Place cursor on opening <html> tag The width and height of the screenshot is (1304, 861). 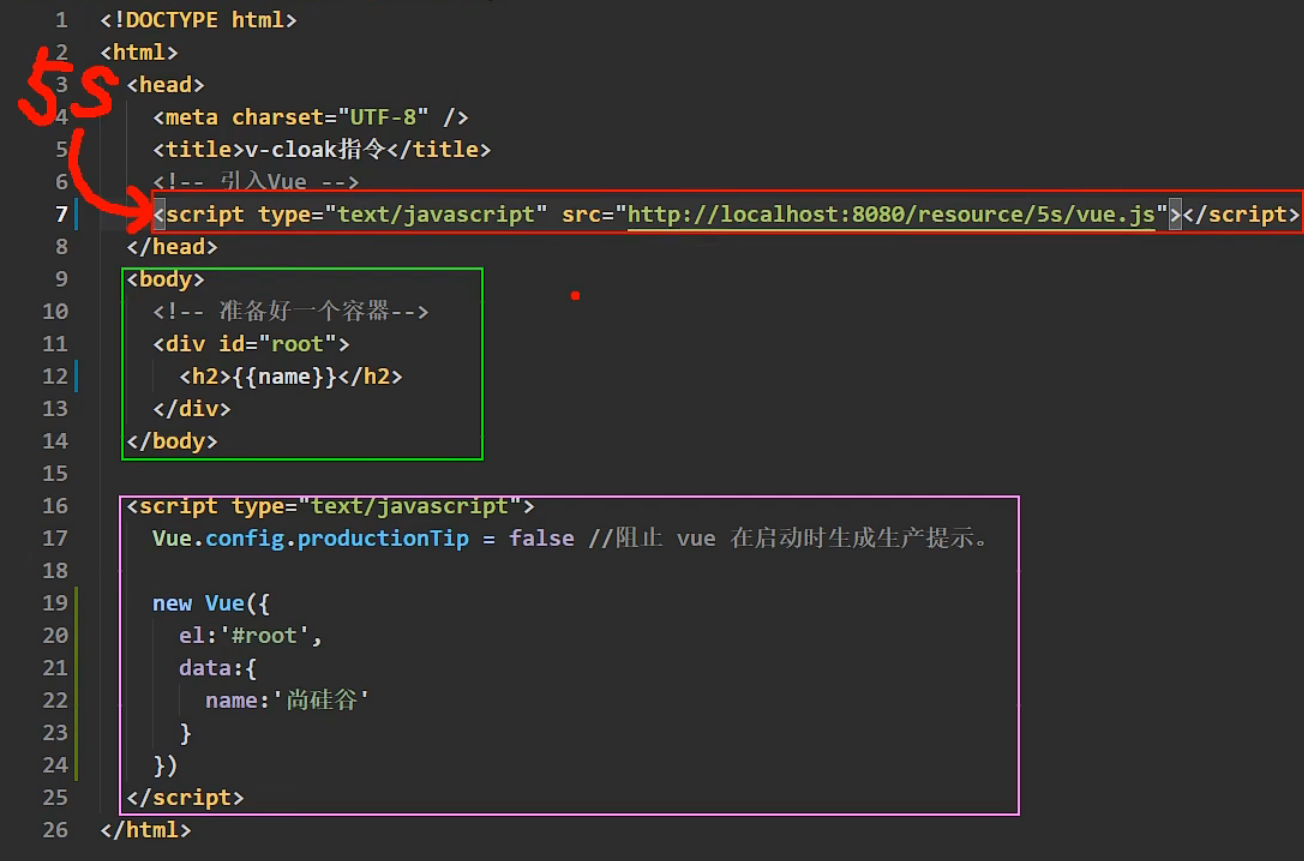(139, 52)
